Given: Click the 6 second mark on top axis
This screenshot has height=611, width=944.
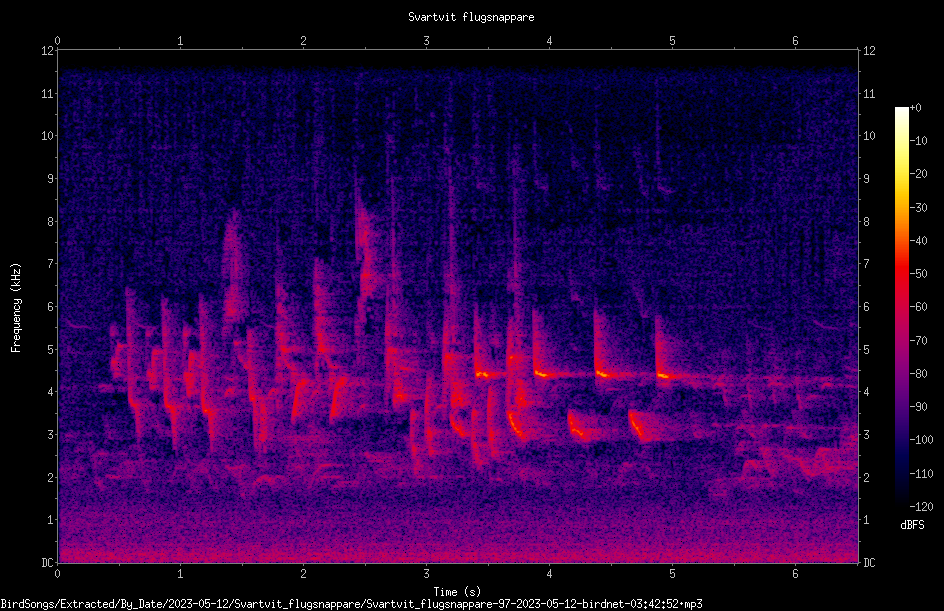Looking at the screenshot, I should point(795,41).
